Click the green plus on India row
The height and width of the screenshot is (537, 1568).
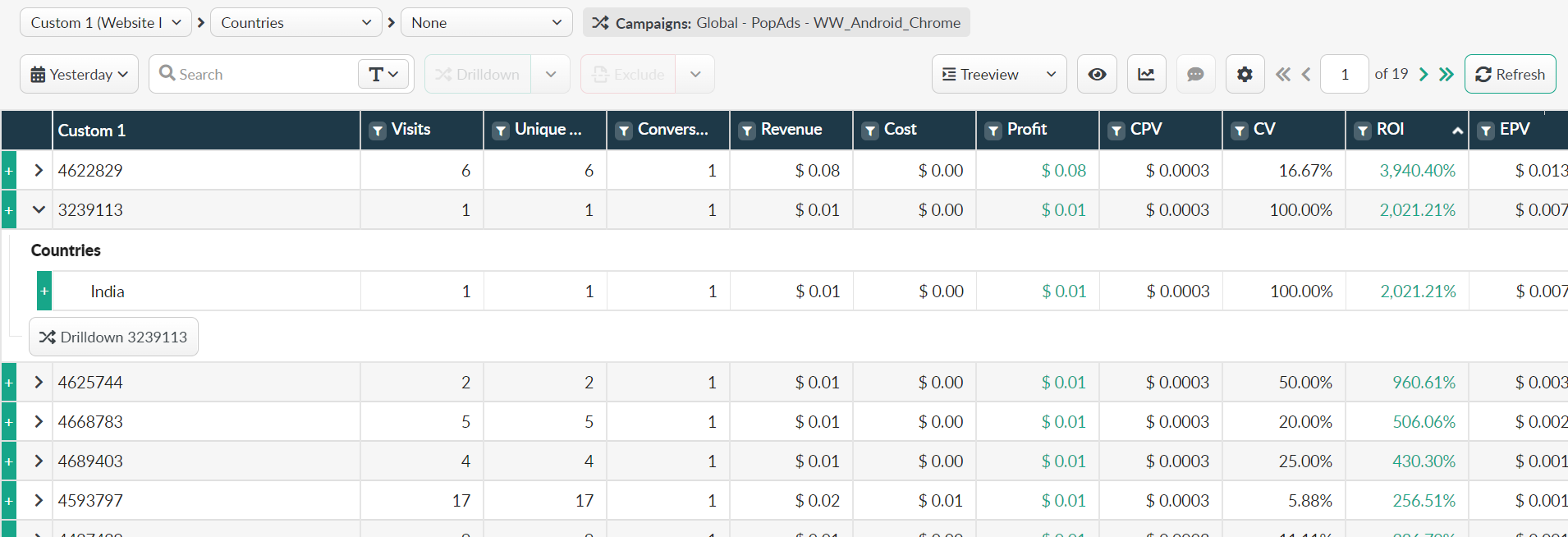[x=44, y=291]
